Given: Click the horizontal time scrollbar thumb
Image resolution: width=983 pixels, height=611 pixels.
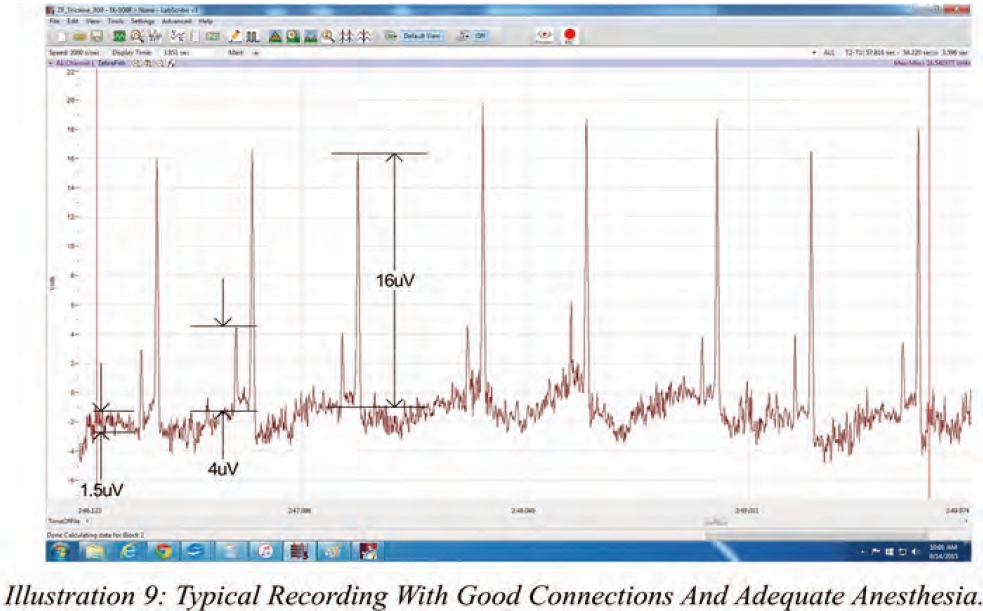Looking at the screenshot, I should tap(715, 521).
